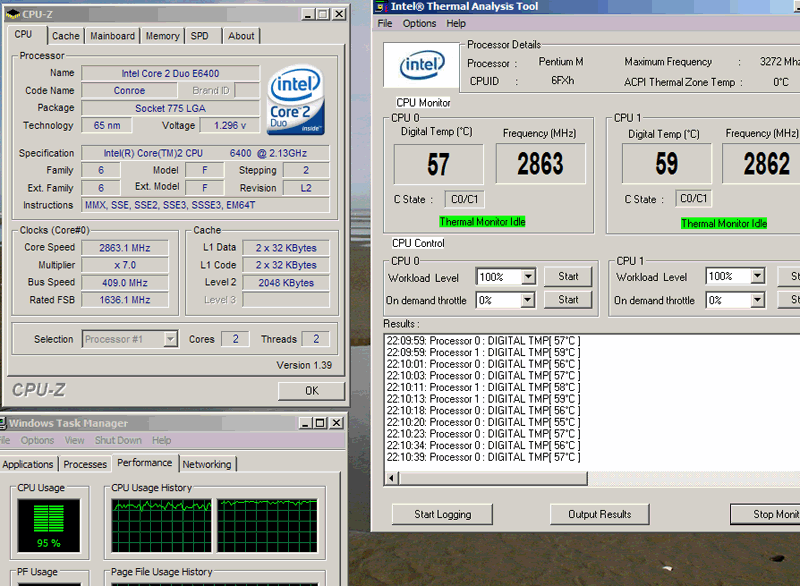Click the Multiplier value x 7.0
The image size is (800, 586).
tap(125, 265)
